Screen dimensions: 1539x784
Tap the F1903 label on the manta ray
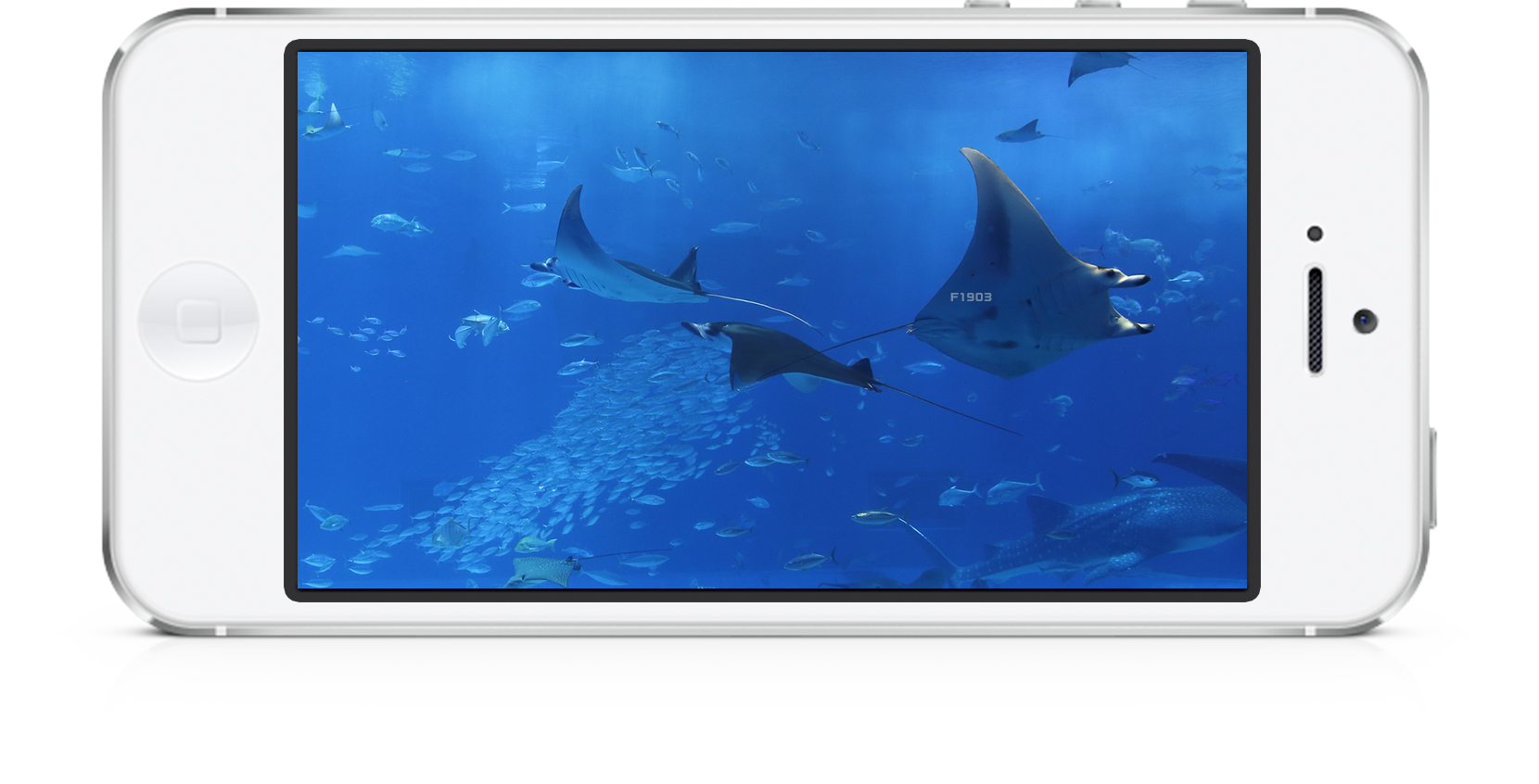[x=971, y=297]
